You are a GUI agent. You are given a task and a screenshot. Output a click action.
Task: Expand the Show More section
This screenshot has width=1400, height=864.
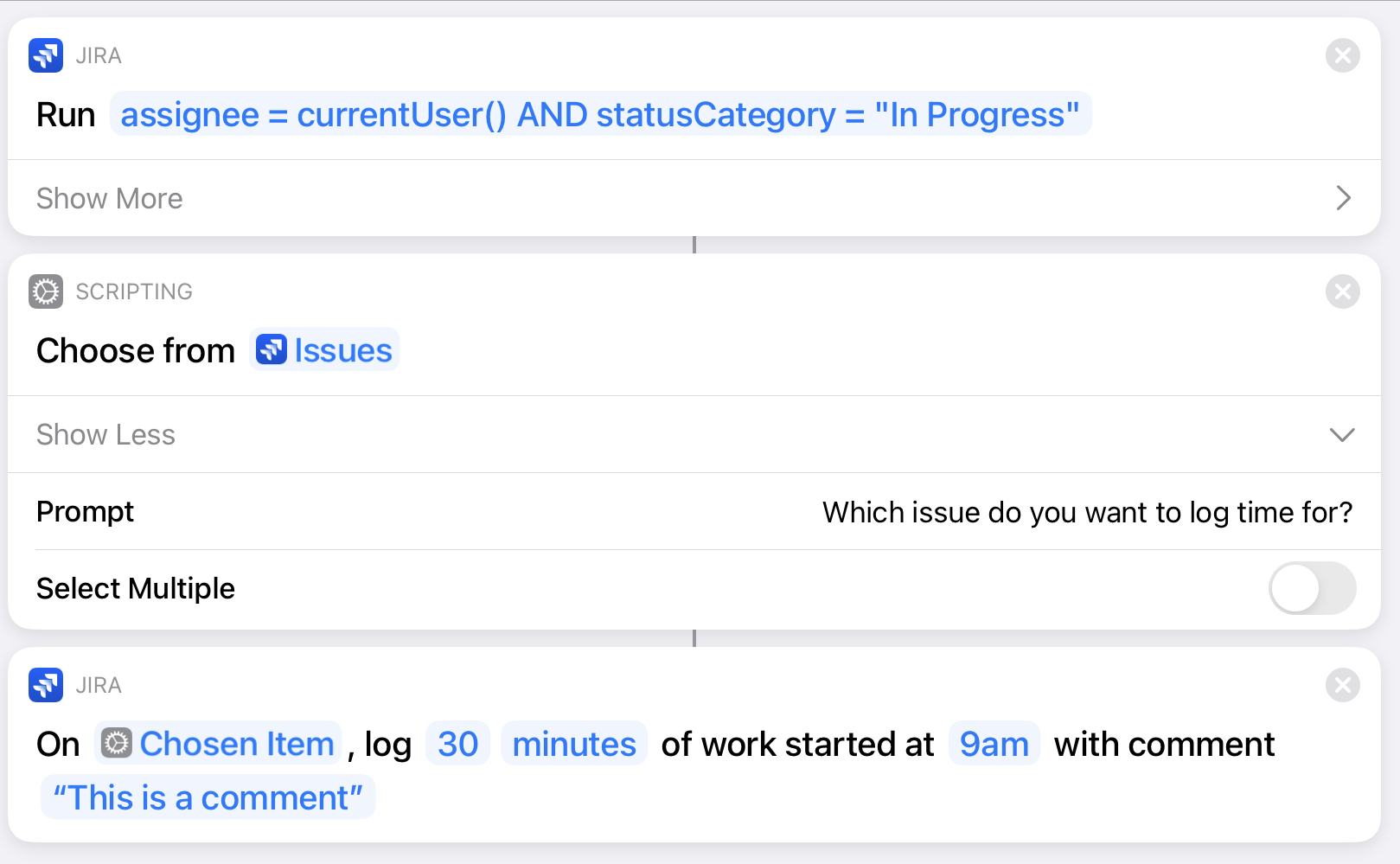(109, 198)
